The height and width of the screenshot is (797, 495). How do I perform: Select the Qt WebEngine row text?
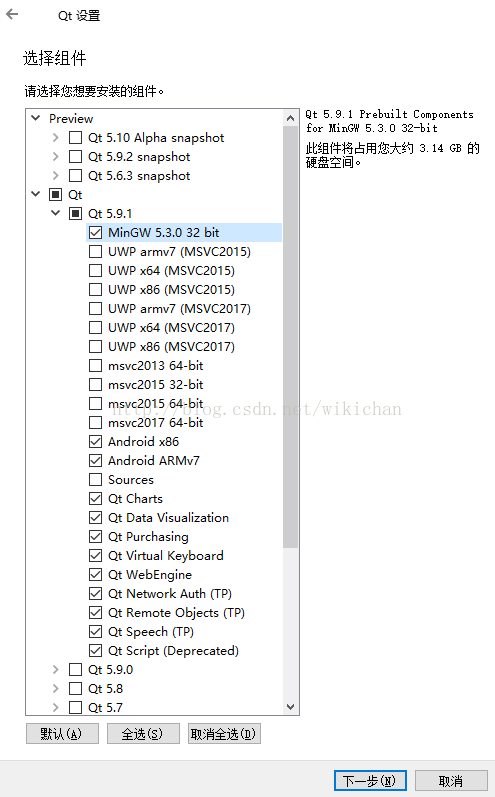click(150, 575)
